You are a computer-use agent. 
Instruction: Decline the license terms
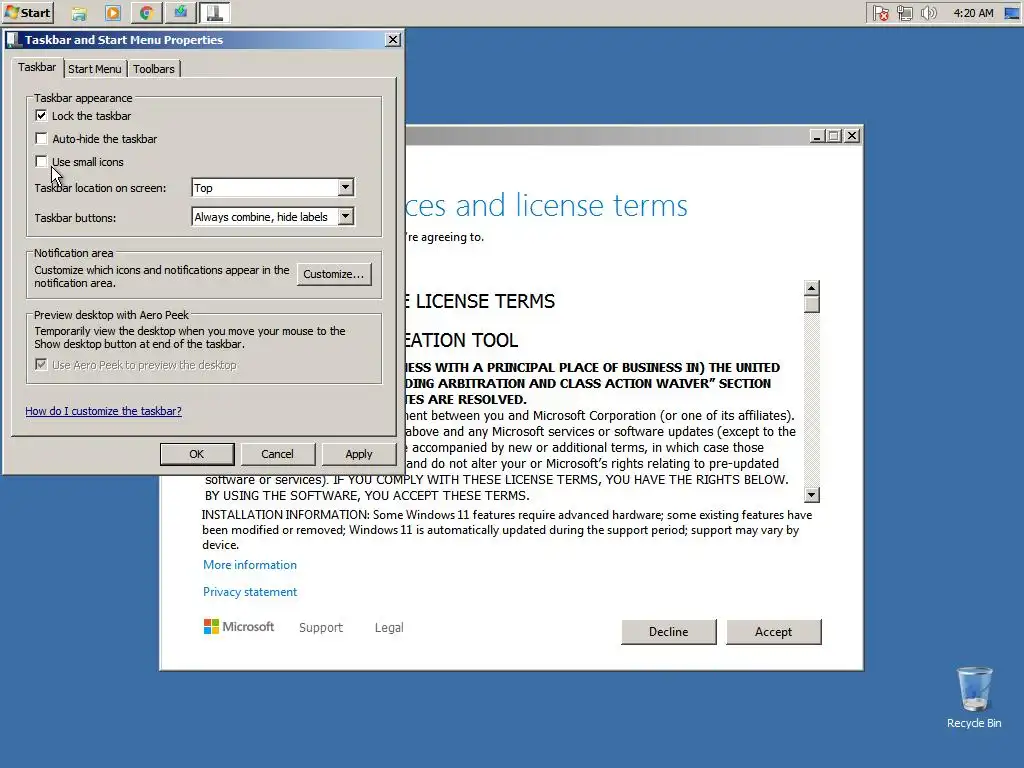click(668, 632)
